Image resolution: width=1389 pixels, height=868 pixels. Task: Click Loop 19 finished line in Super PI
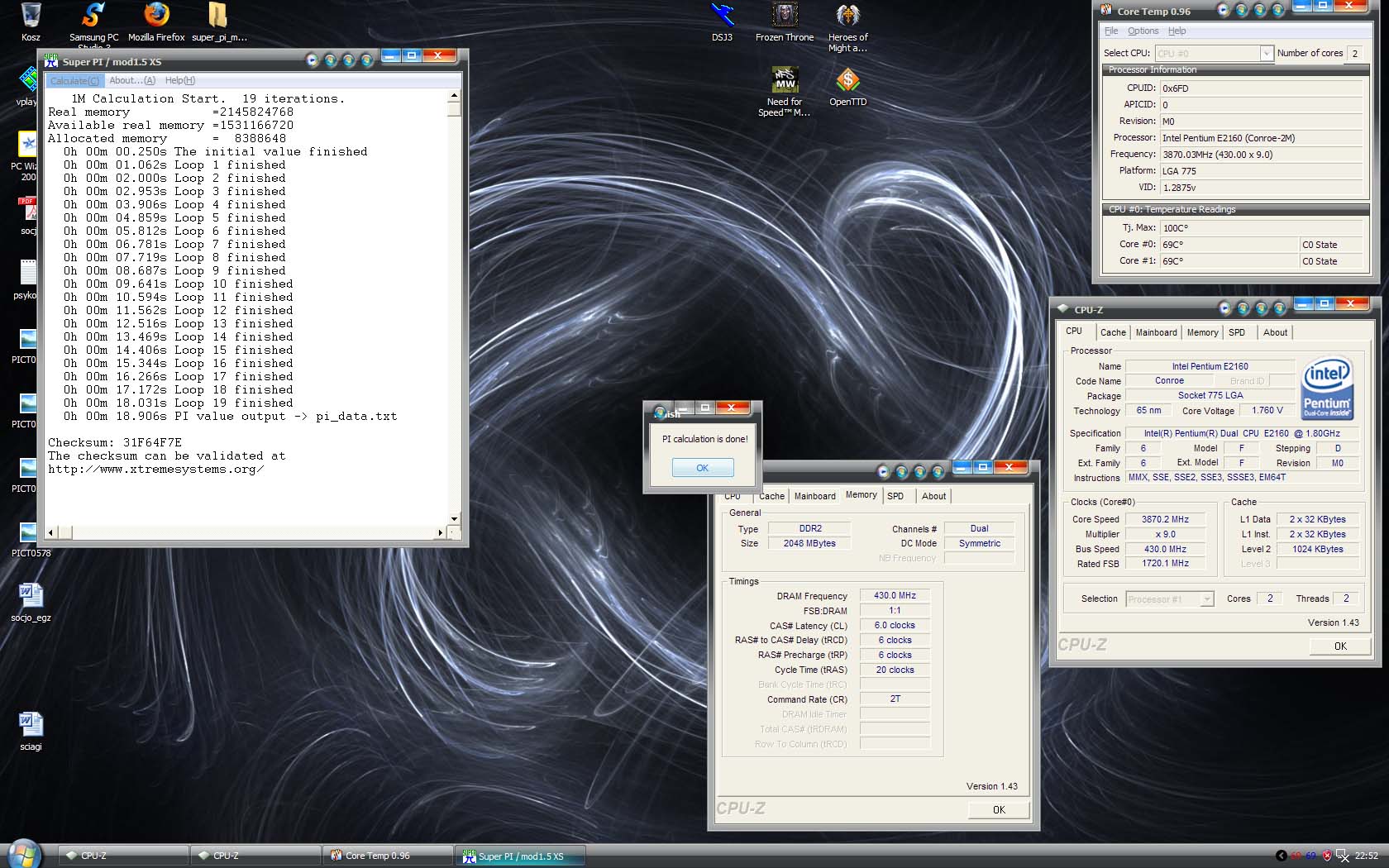click(x=179, y=403)
